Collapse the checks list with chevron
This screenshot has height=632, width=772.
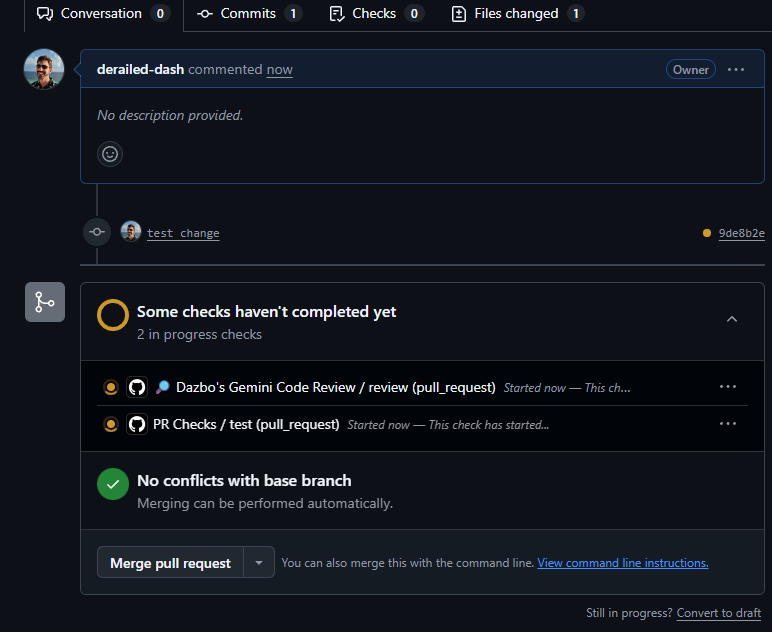[732, 319]
